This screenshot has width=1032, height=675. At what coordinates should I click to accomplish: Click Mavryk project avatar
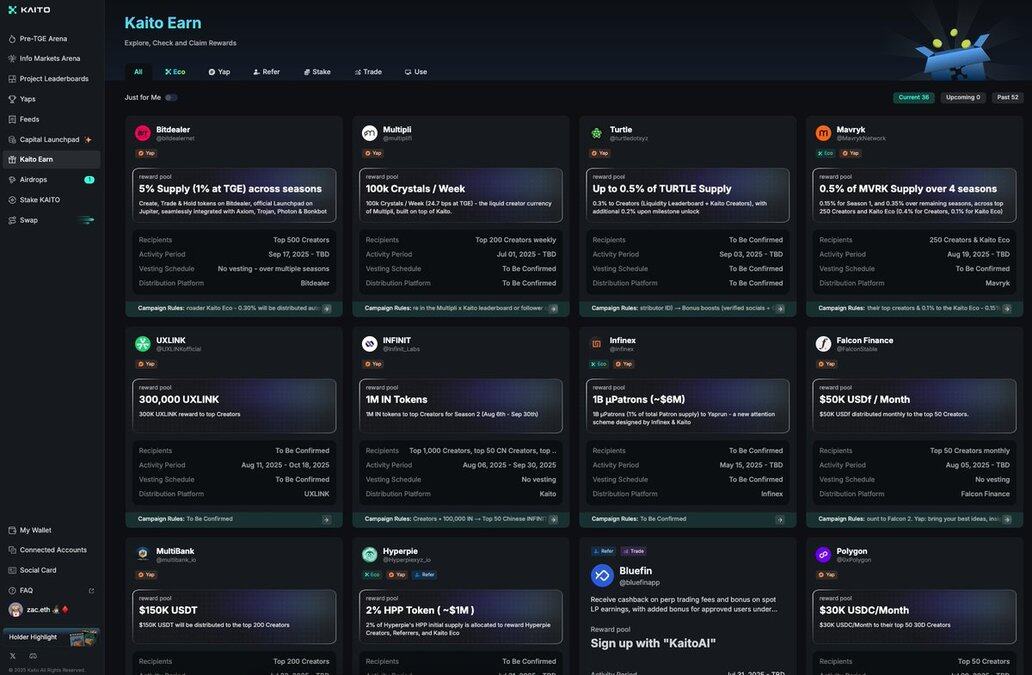tap(823, 134)
